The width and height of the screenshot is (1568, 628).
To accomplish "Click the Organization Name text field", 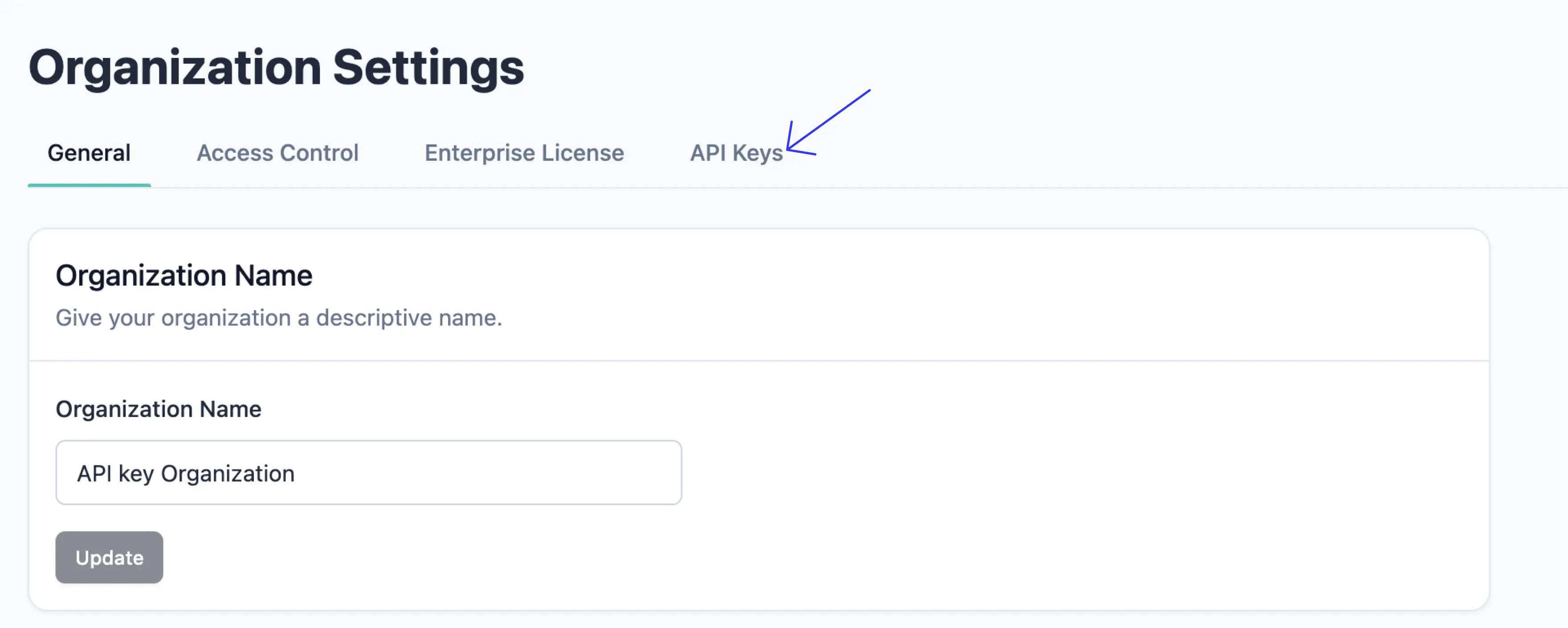I will coord(368,473).
